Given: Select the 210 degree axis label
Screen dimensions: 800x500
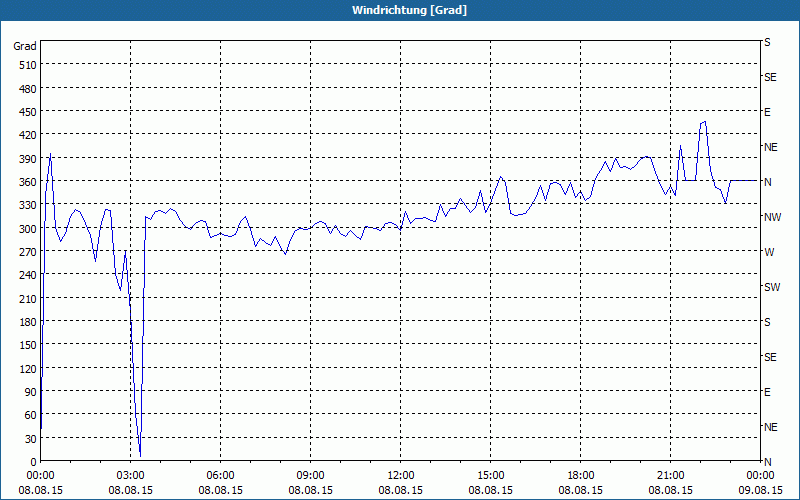Looking at the screenshot, I should (x=29, y=298).
